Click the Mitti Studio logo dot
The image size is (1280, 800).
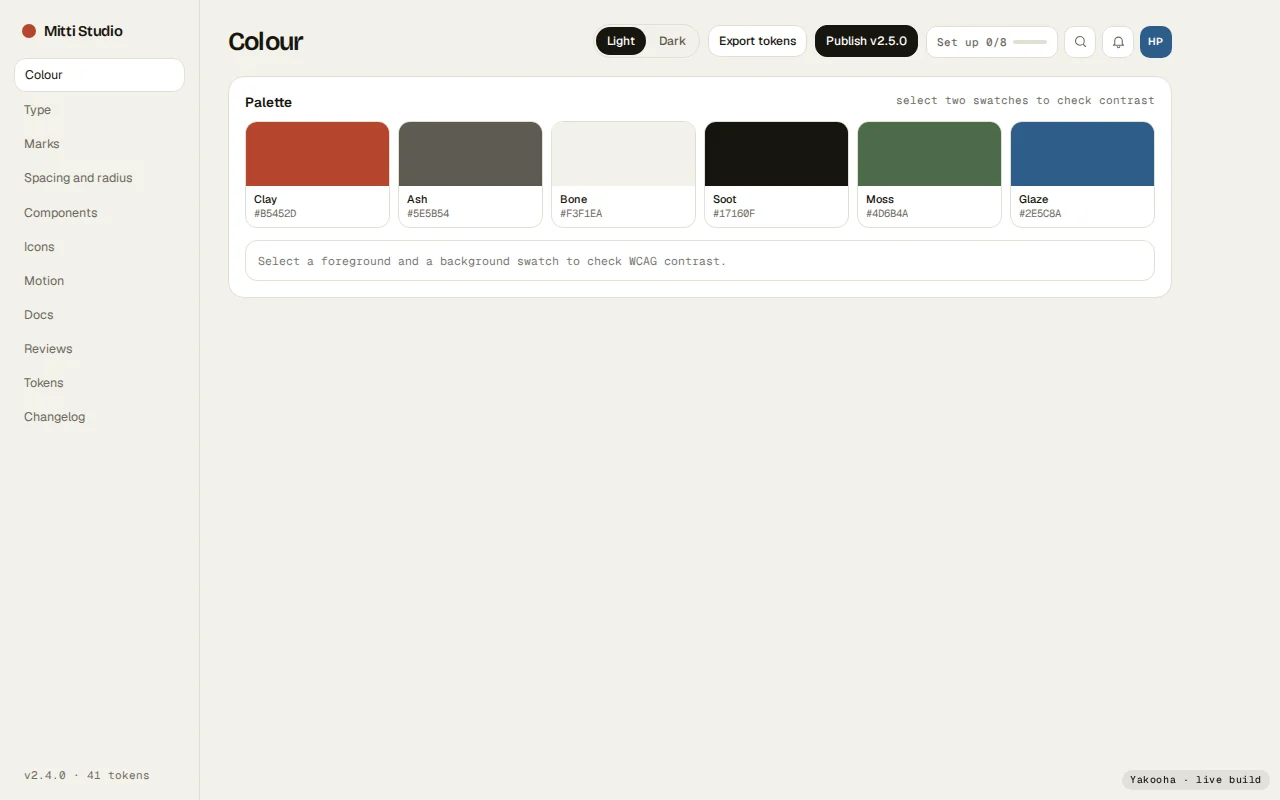tap(29, 31)
